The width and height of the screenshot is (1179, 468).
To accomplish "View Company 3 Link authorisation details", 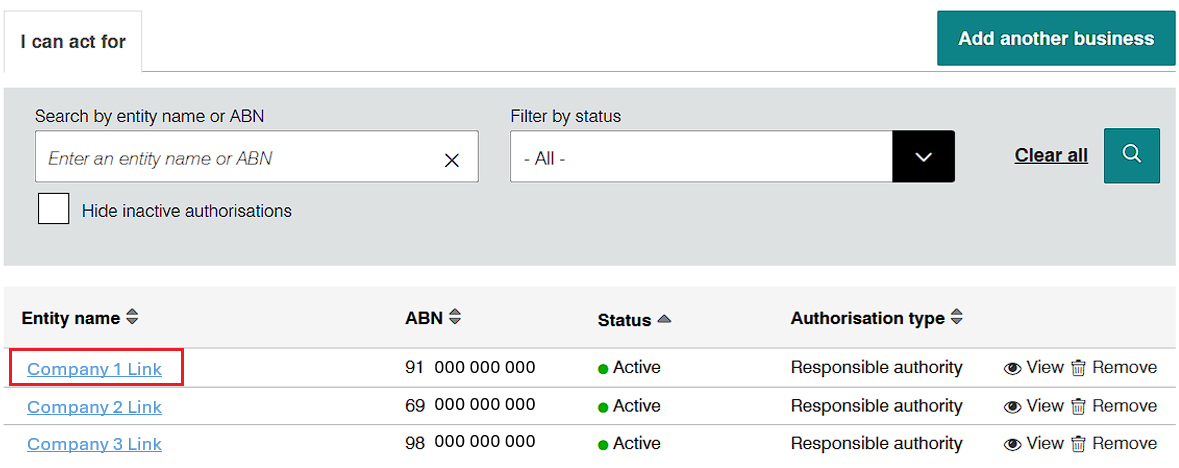I will pos(1033,443).
